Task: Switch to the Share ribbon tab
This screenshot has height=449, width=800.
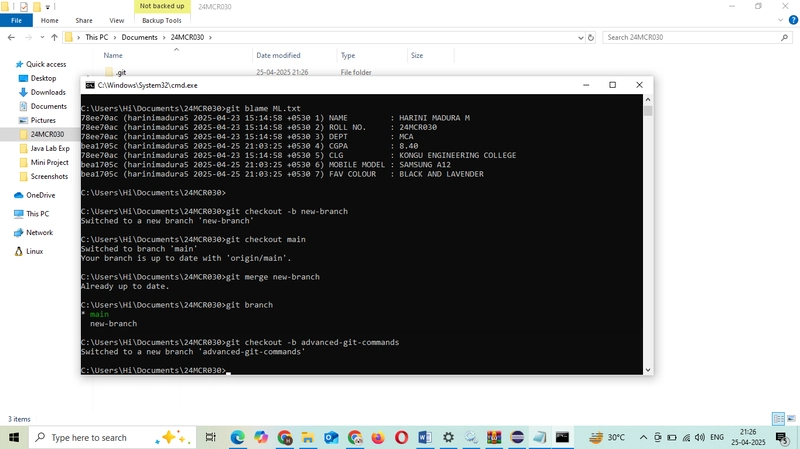Action: tap(84, 20)
